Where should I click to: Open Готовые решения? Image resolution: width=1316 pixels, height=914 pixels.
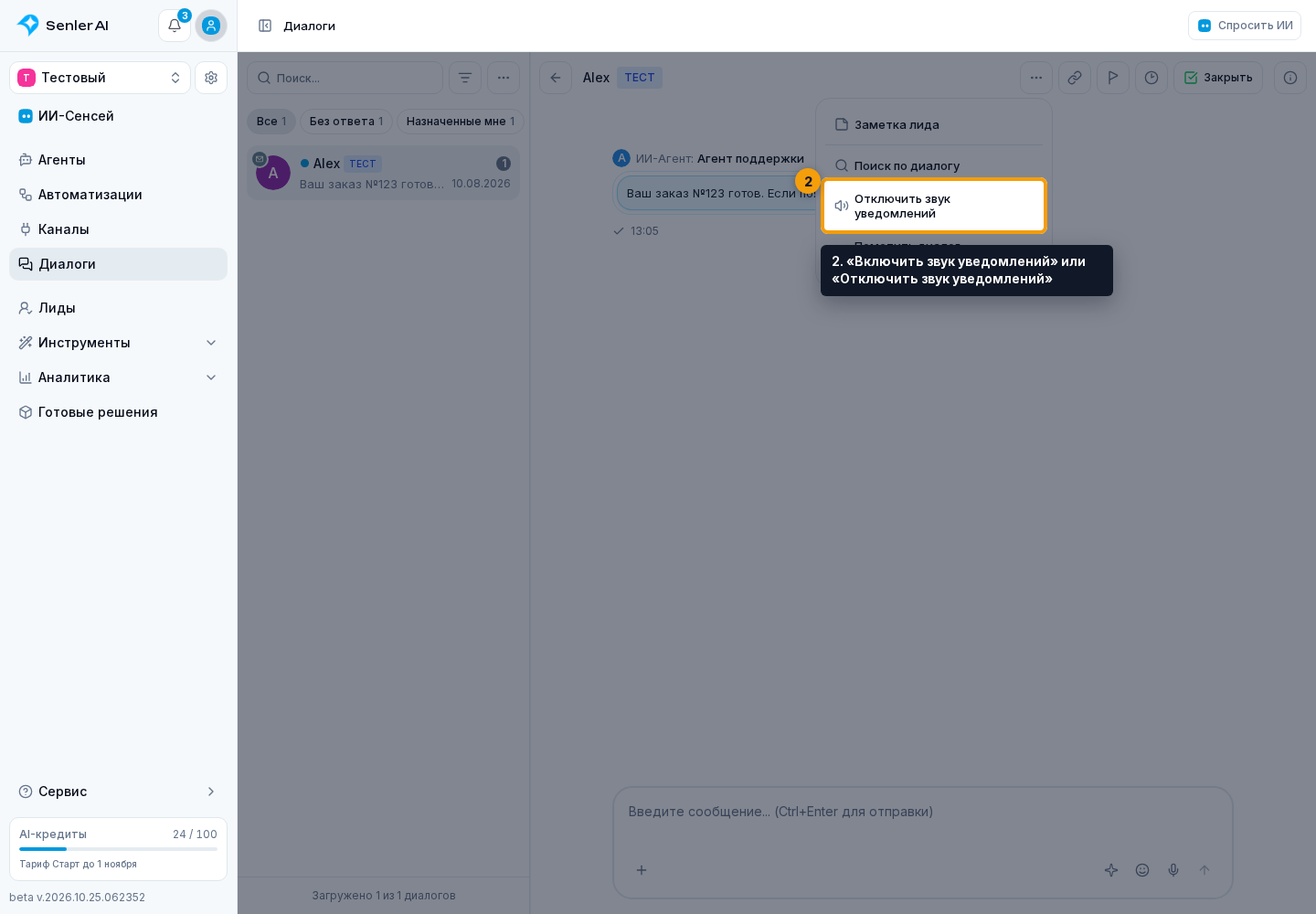pos(119,412)
